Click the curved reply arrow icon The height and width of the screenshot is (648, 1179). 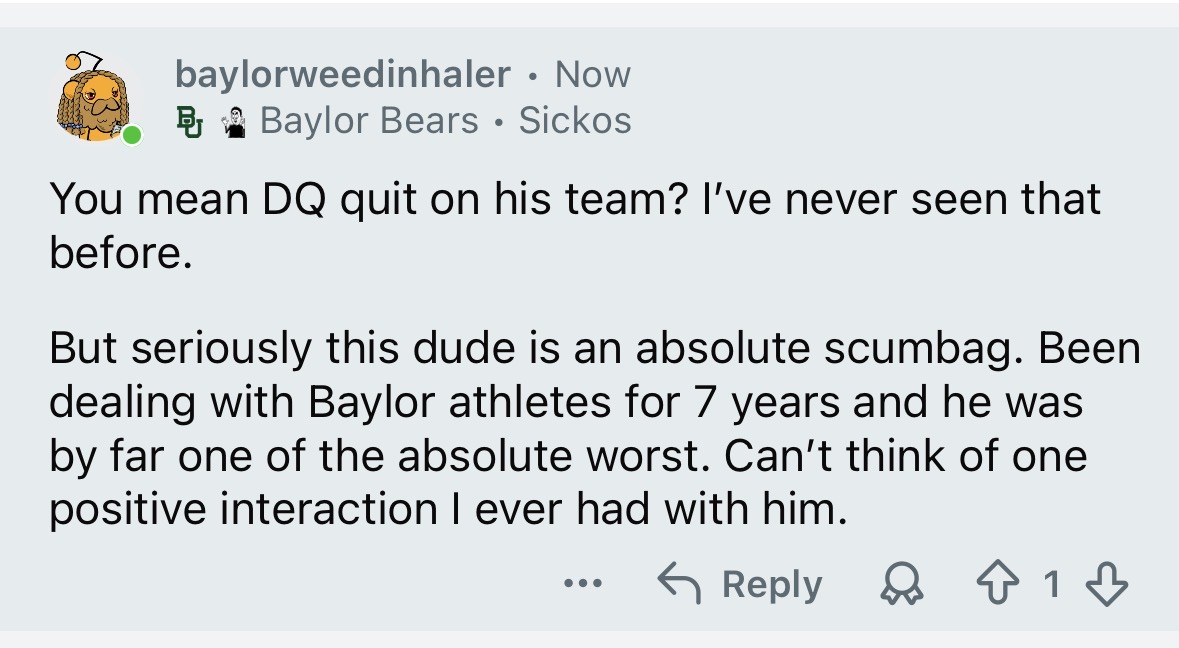680,584
